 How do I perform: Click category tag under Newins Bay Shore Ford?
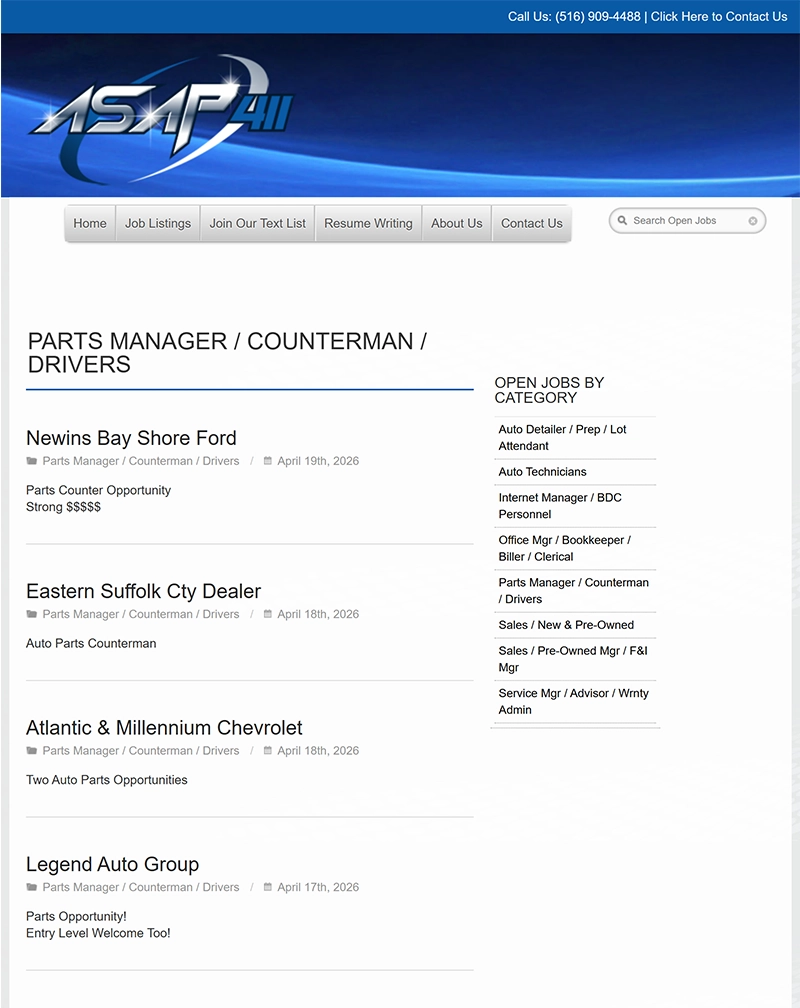pyautogui.click(x=141, y=461)
